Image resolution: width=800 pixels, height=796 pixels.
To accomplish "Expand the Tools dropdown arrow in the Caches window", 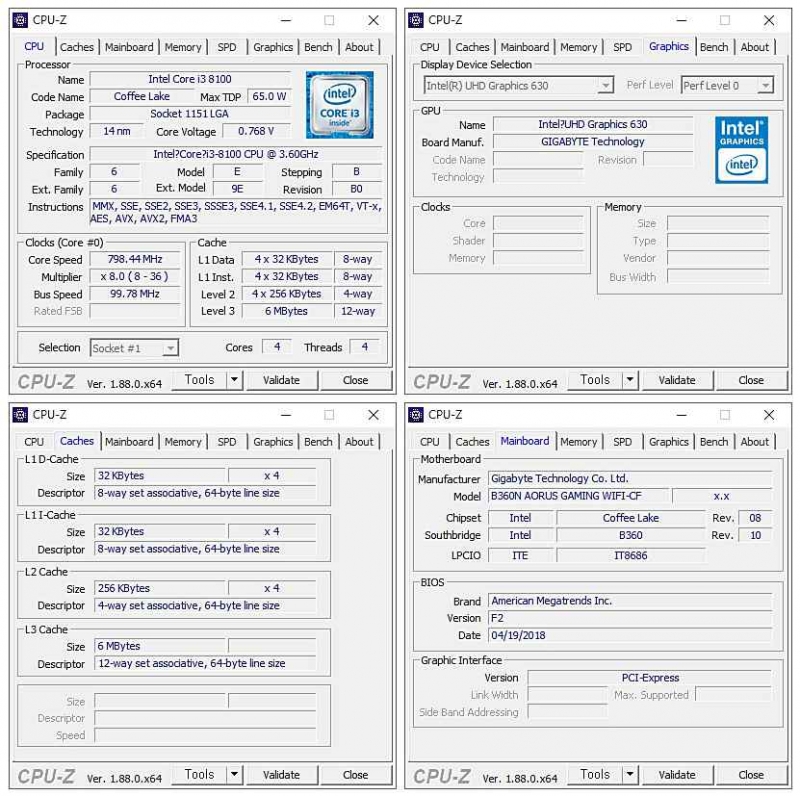I will [x=234, y=775].
